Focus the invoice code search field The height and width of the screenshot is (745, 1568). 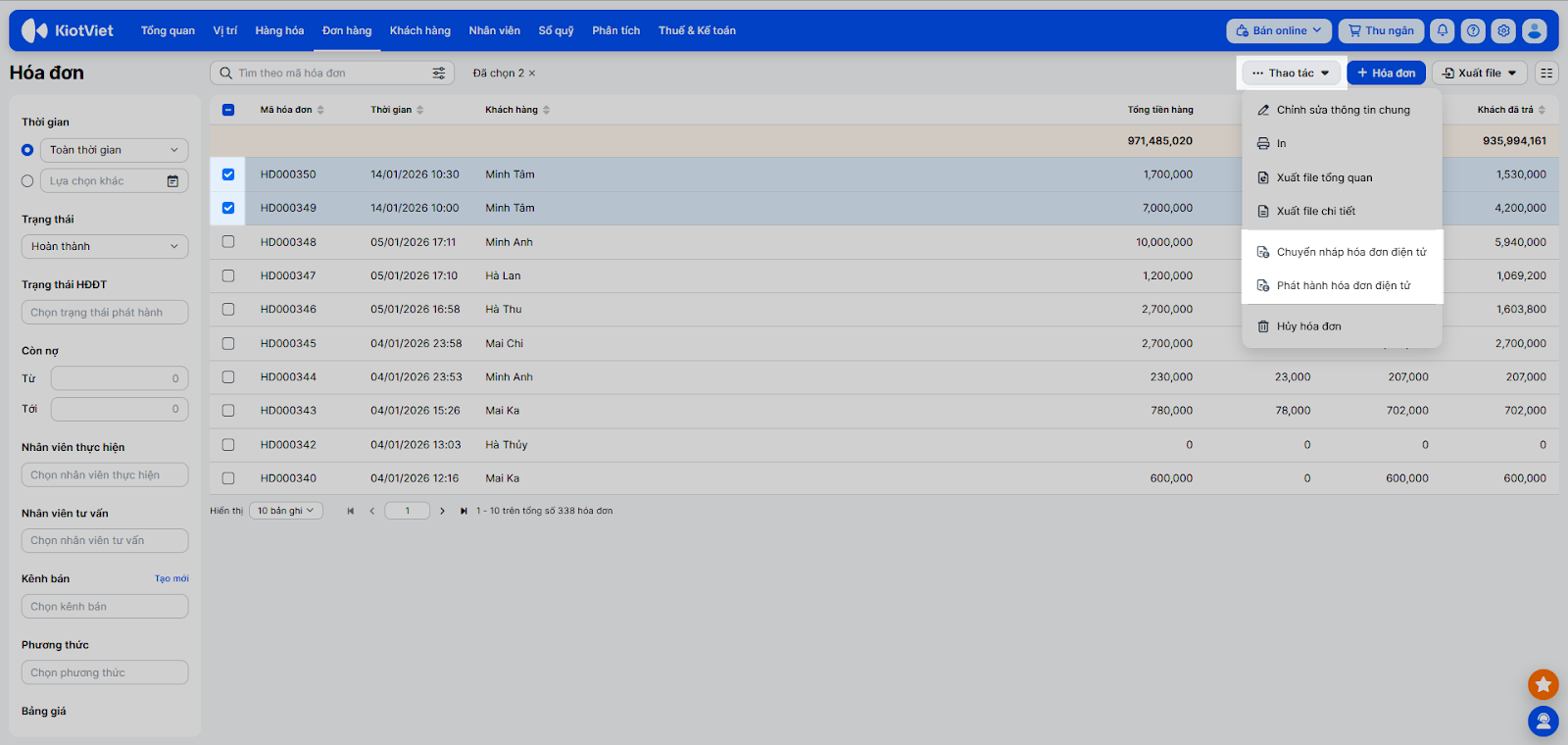click(x=332, y=74)
